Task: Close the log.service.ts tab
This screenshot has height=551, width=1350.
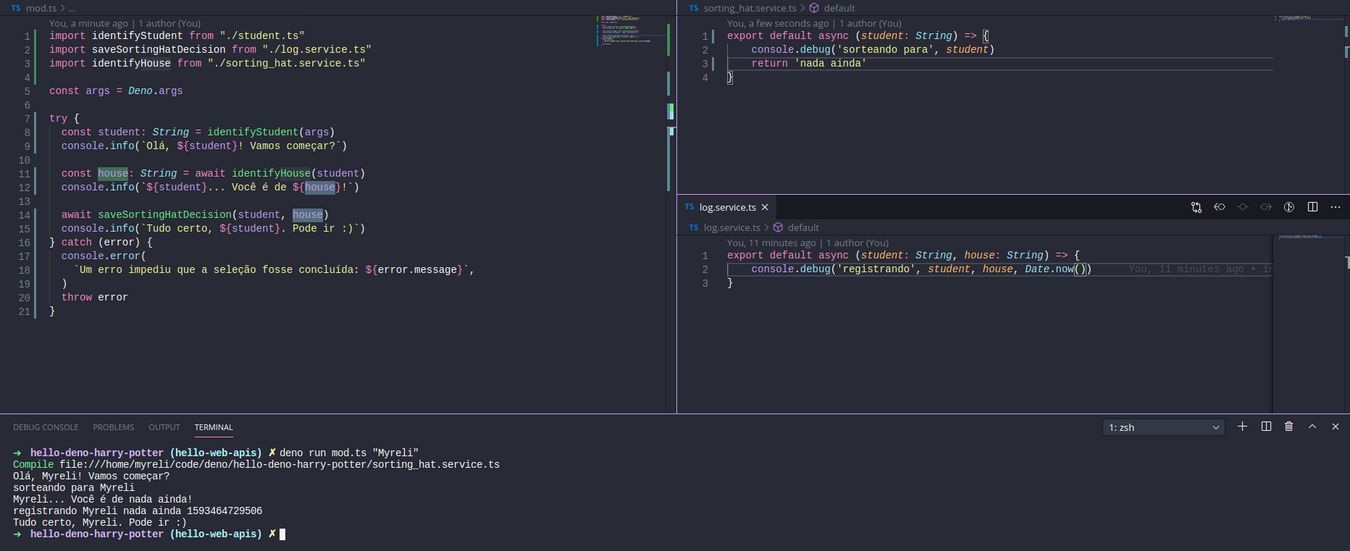Action: point(765,207)
